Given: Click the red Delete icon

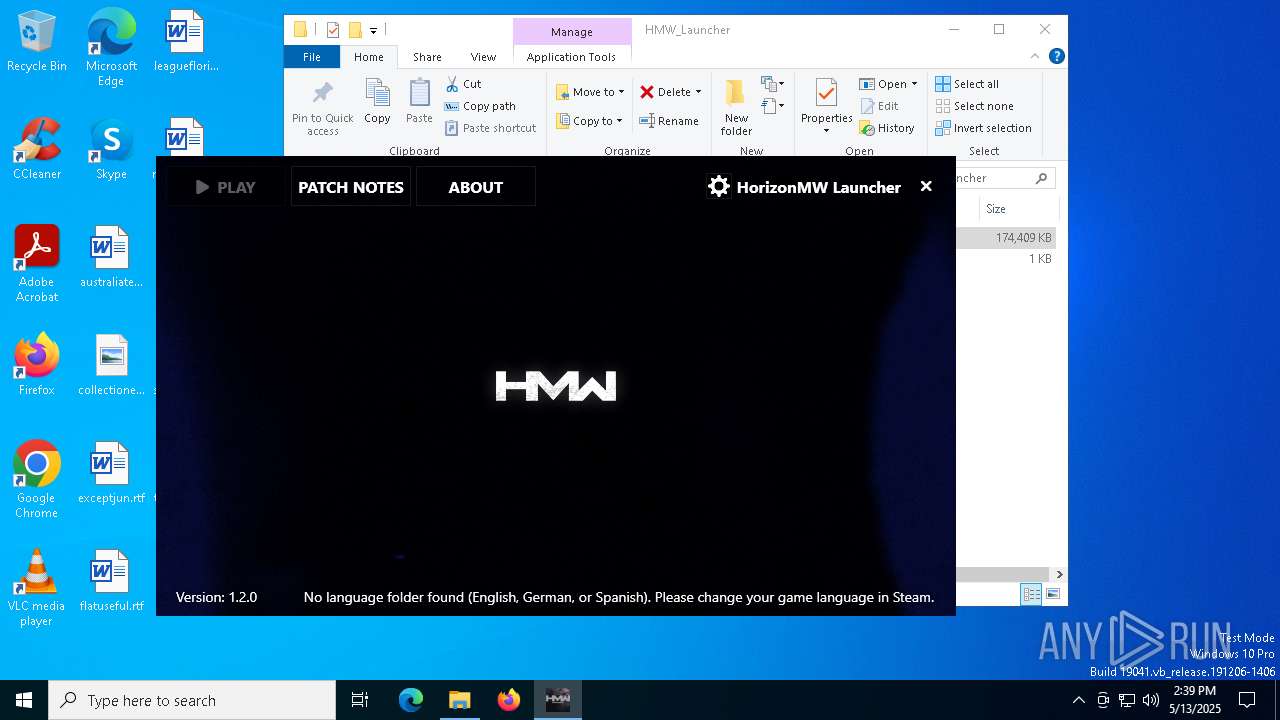Looking at the screenshot, I should (x=647, y=92).
